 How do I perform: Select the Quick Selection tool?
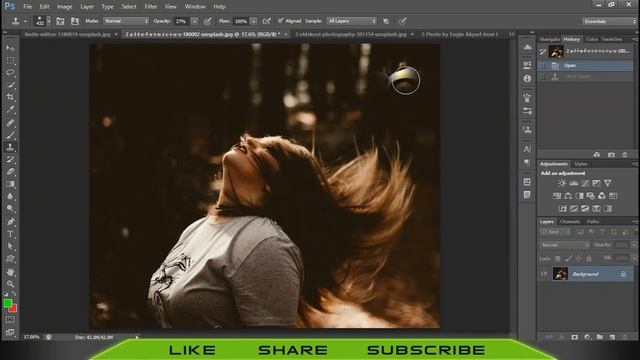tap(10, 85)
